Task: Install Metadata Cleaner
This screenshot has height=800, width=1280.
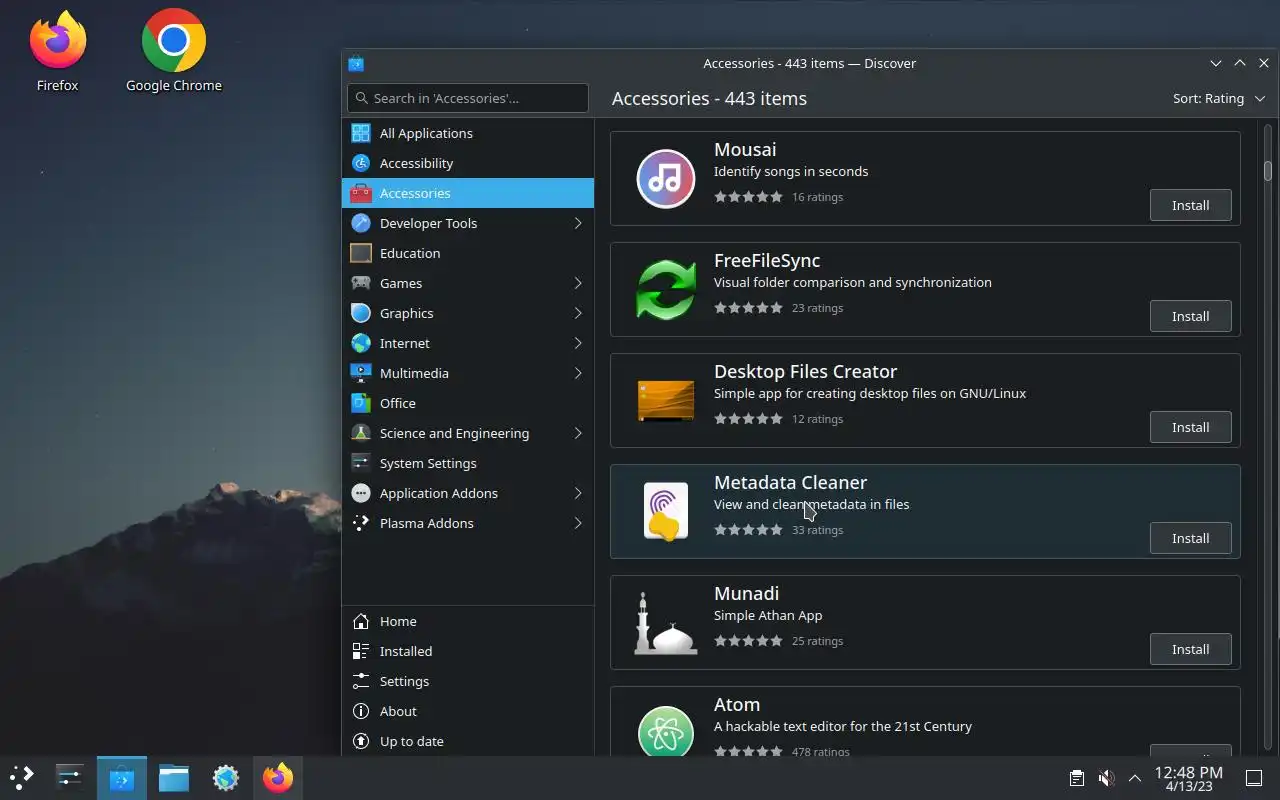Action: [x=1190, y=538]
